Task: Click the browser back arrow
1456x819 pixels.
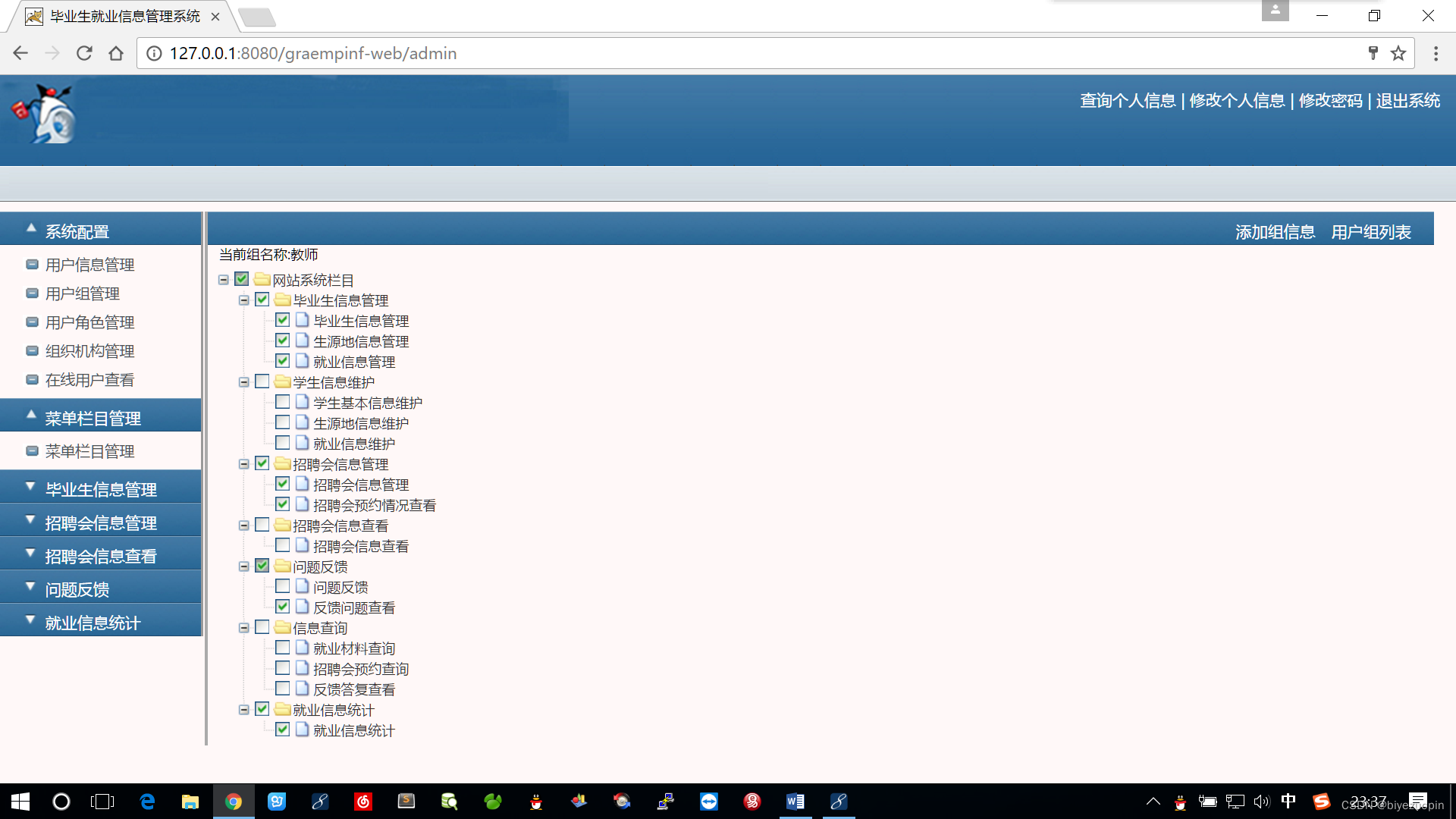Action: (x=20, y=53)
